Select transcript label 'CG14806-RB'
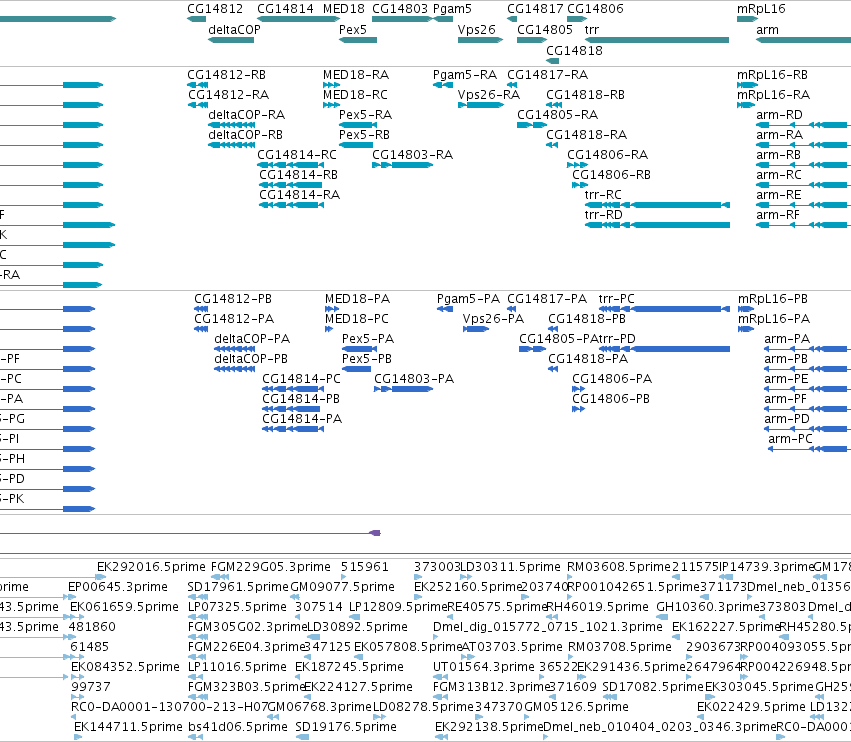 click(611, 175)
